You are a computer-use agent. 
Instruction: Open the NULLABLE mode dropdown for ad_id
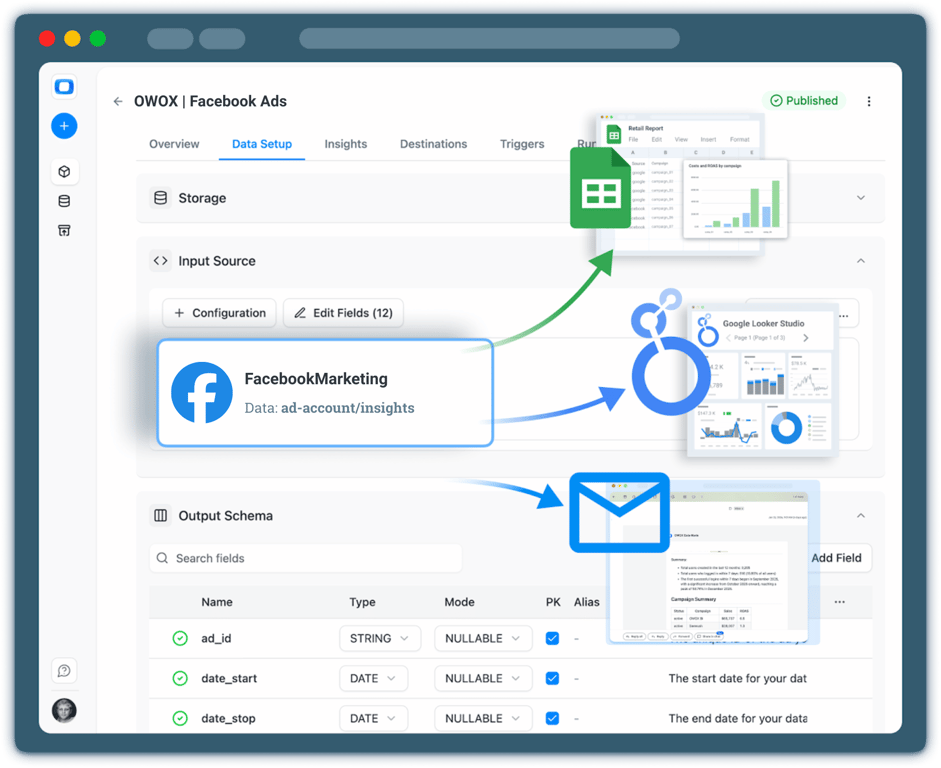coord(483,638)
